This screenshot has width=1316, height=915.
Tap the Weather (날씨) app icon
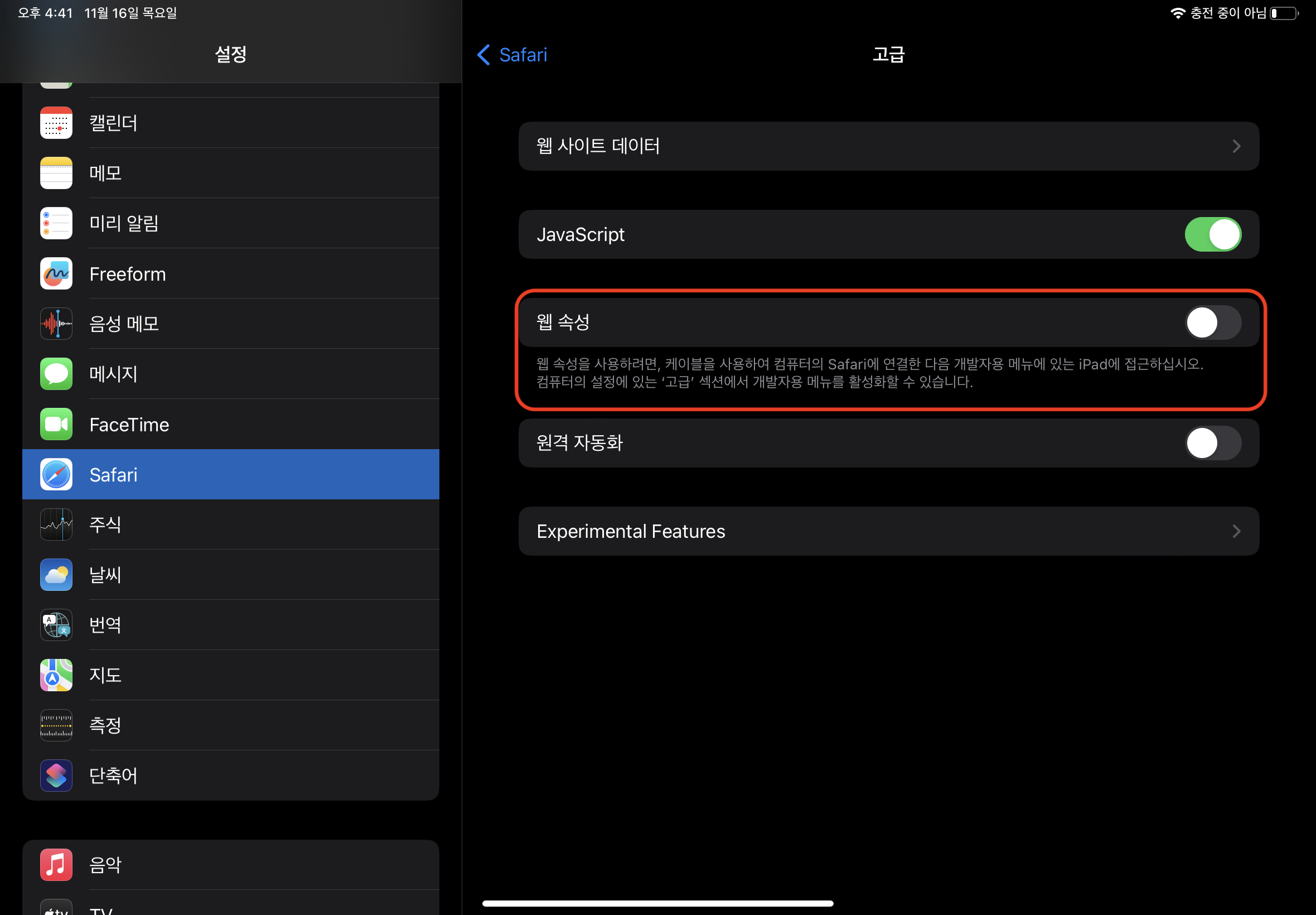click(56, 575)
